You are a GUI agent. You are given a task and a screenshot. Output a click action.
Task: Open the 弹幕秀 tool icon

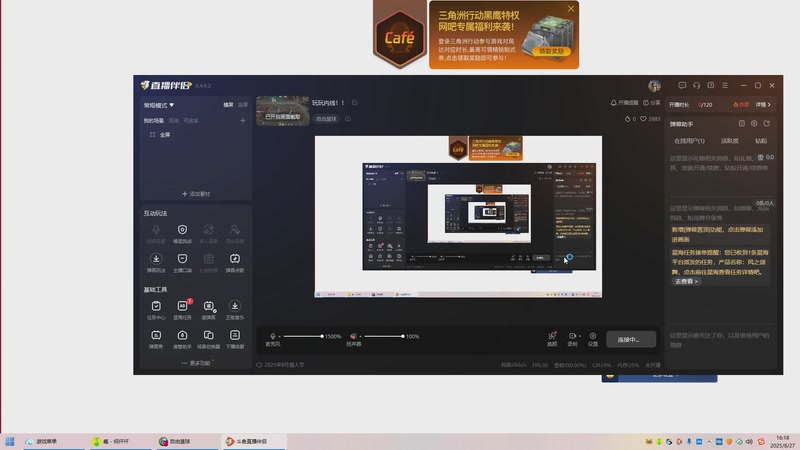tap(156, 335)
